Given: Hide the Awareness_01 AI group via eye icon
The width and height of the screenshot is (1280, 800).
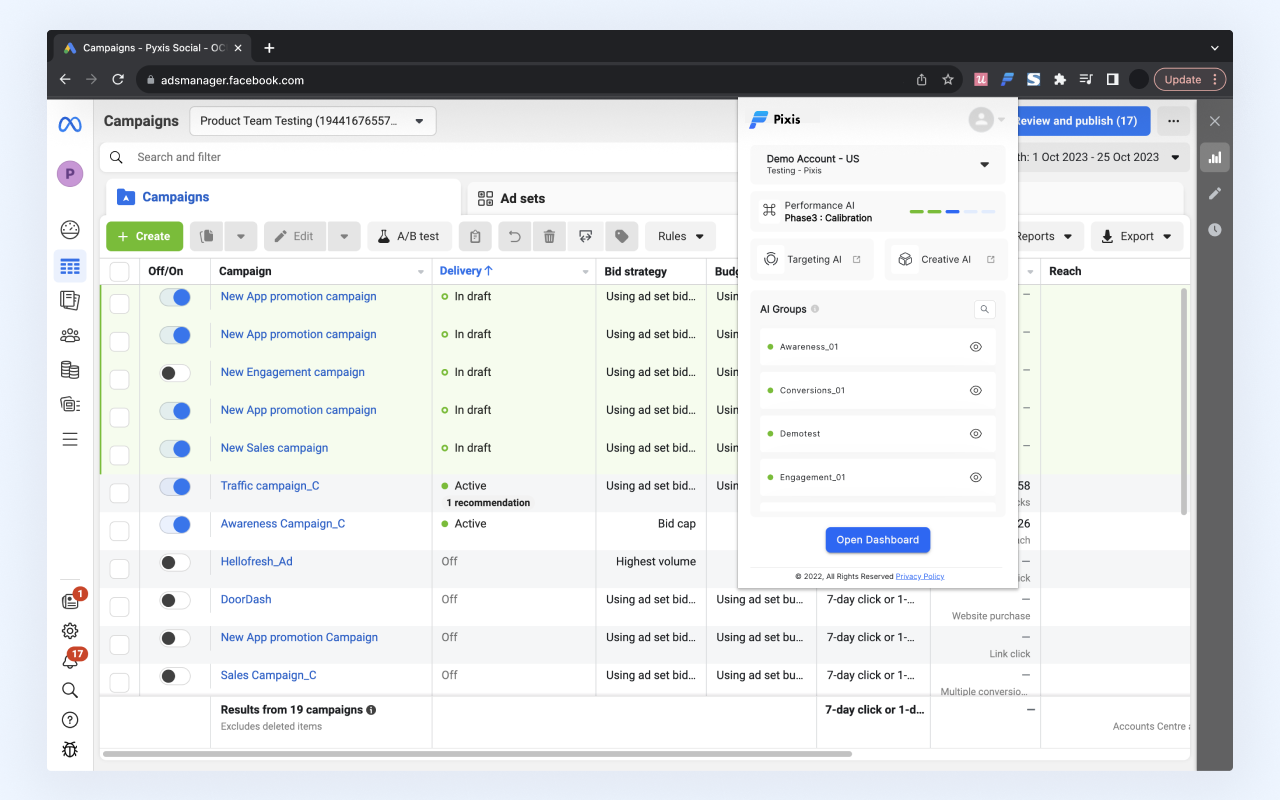Looking at the screenshot, I should coord(976,347).
